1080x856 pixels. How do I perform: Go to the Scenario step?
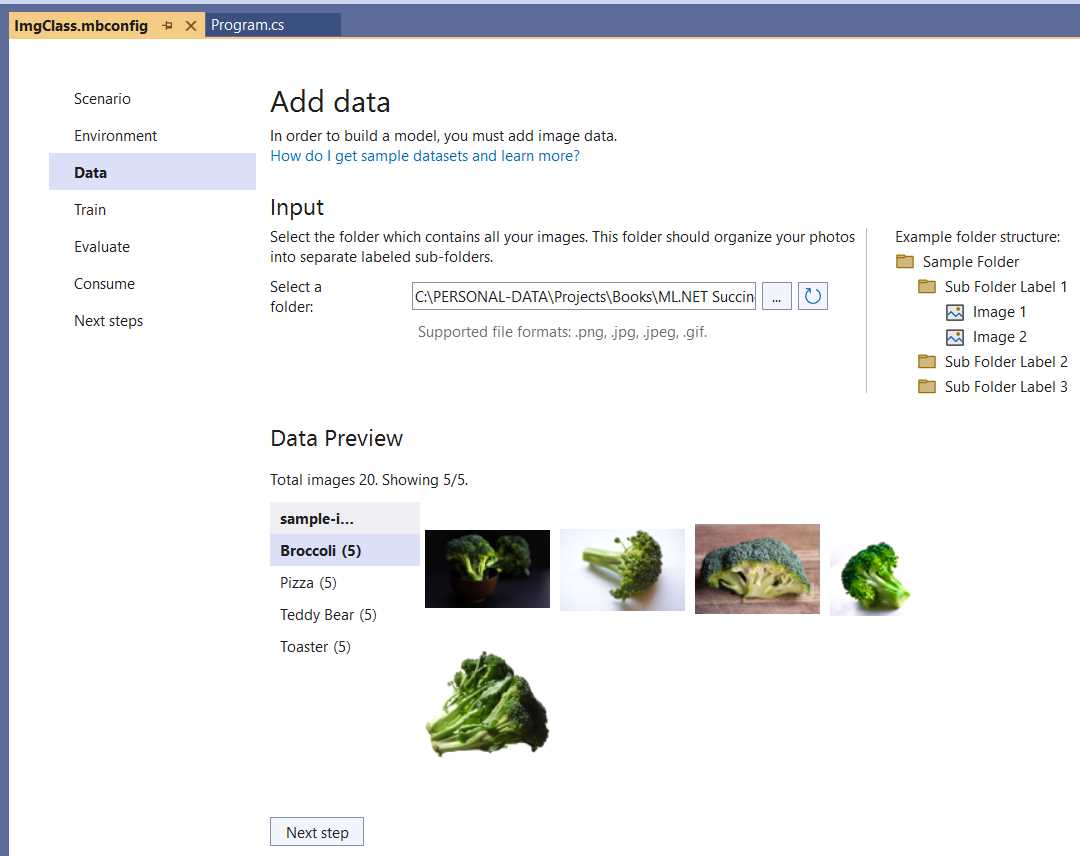tap(102, 98)
